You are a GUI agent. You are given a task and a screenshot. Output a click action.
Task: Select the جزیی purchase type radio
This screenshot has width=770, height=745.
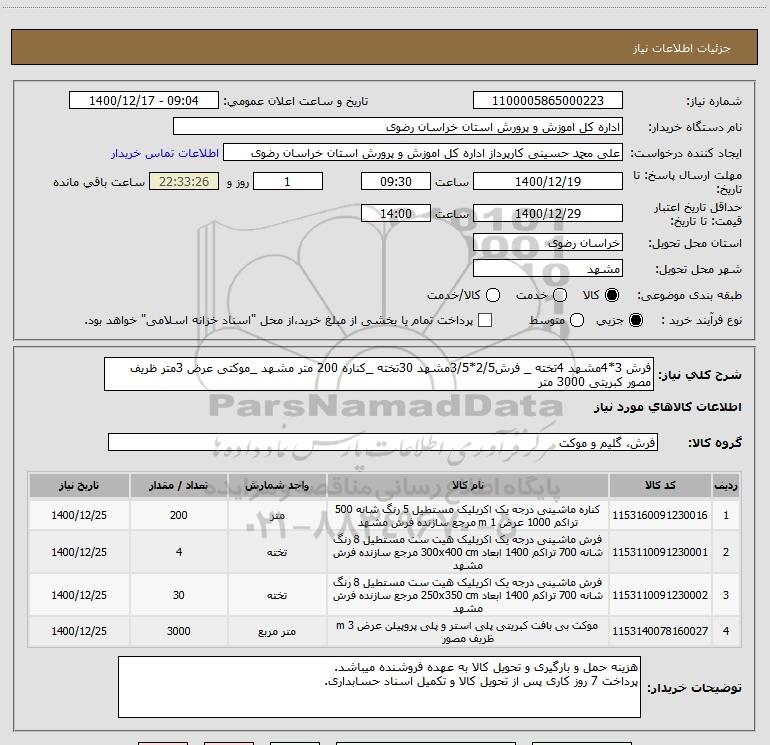pyautogui.click(x=636, y=320)
